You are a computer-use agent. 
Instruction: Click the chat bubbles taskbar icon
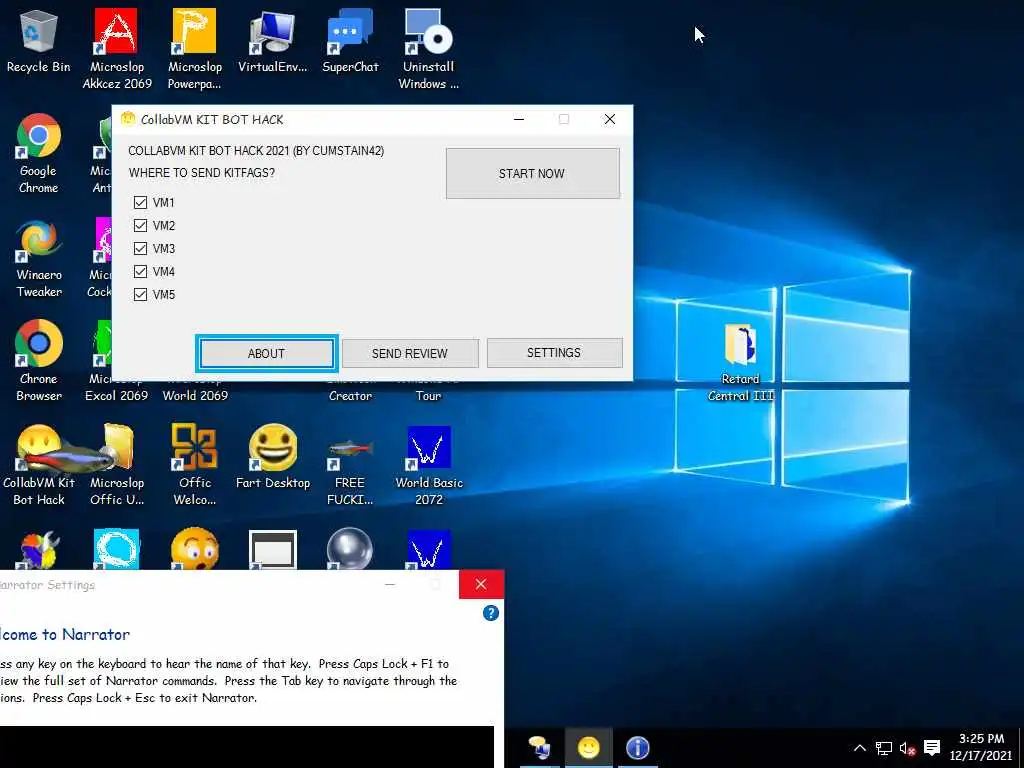[x=539, y=748]
